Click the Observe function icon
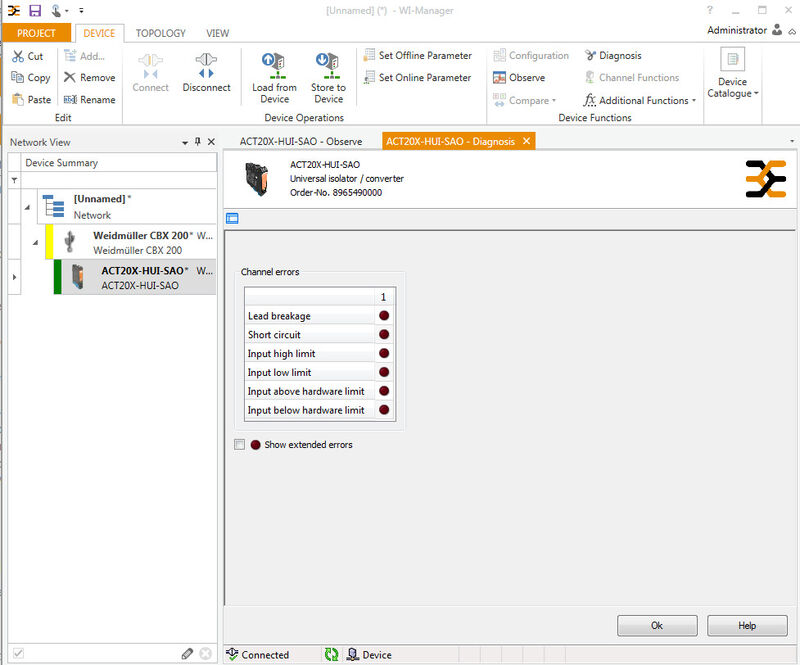Viewport: 800px width, 665px height. [x=500, y=78]
